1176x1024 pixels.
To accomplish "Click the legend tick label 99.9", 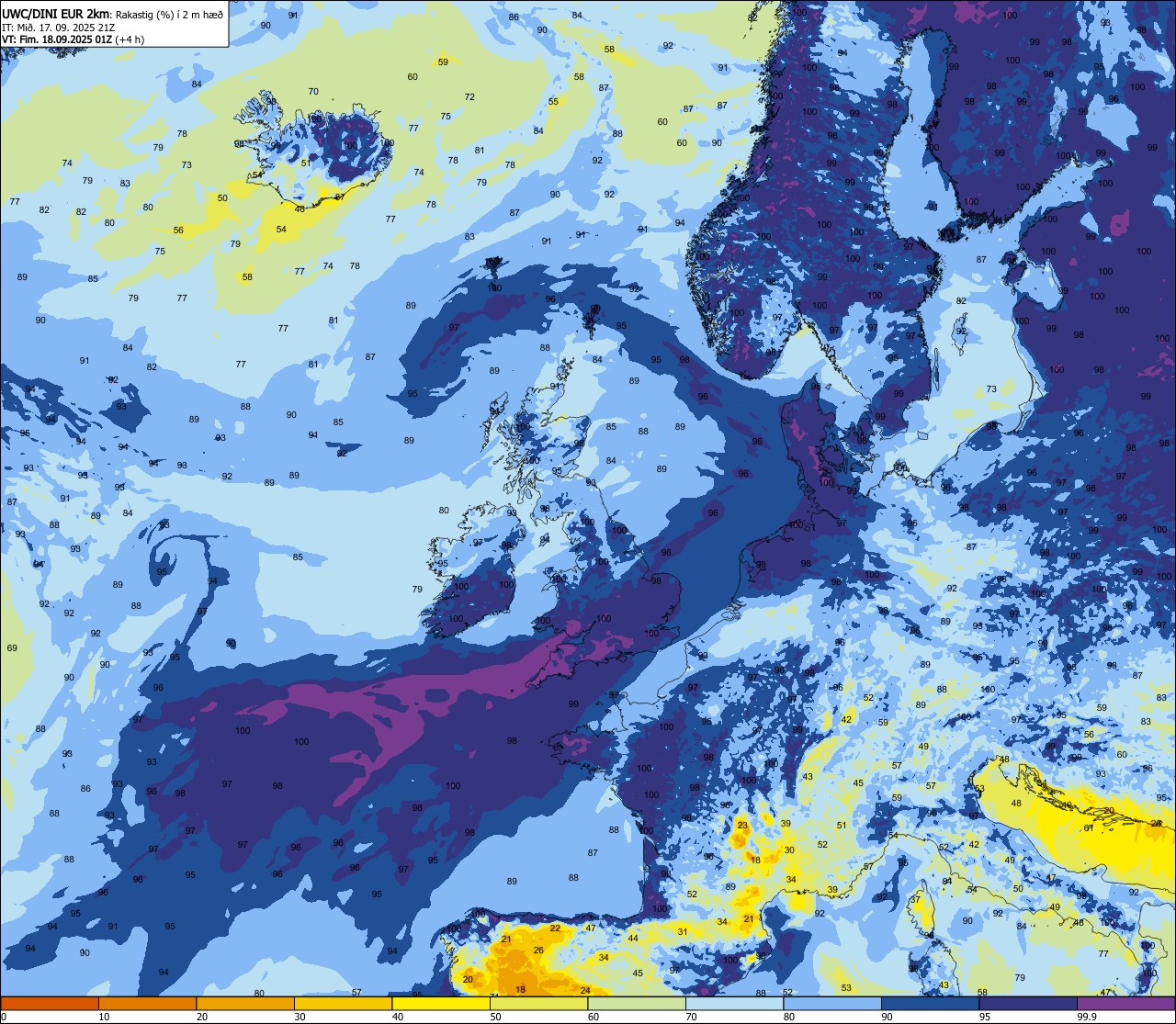I will click(1088, 1017).
